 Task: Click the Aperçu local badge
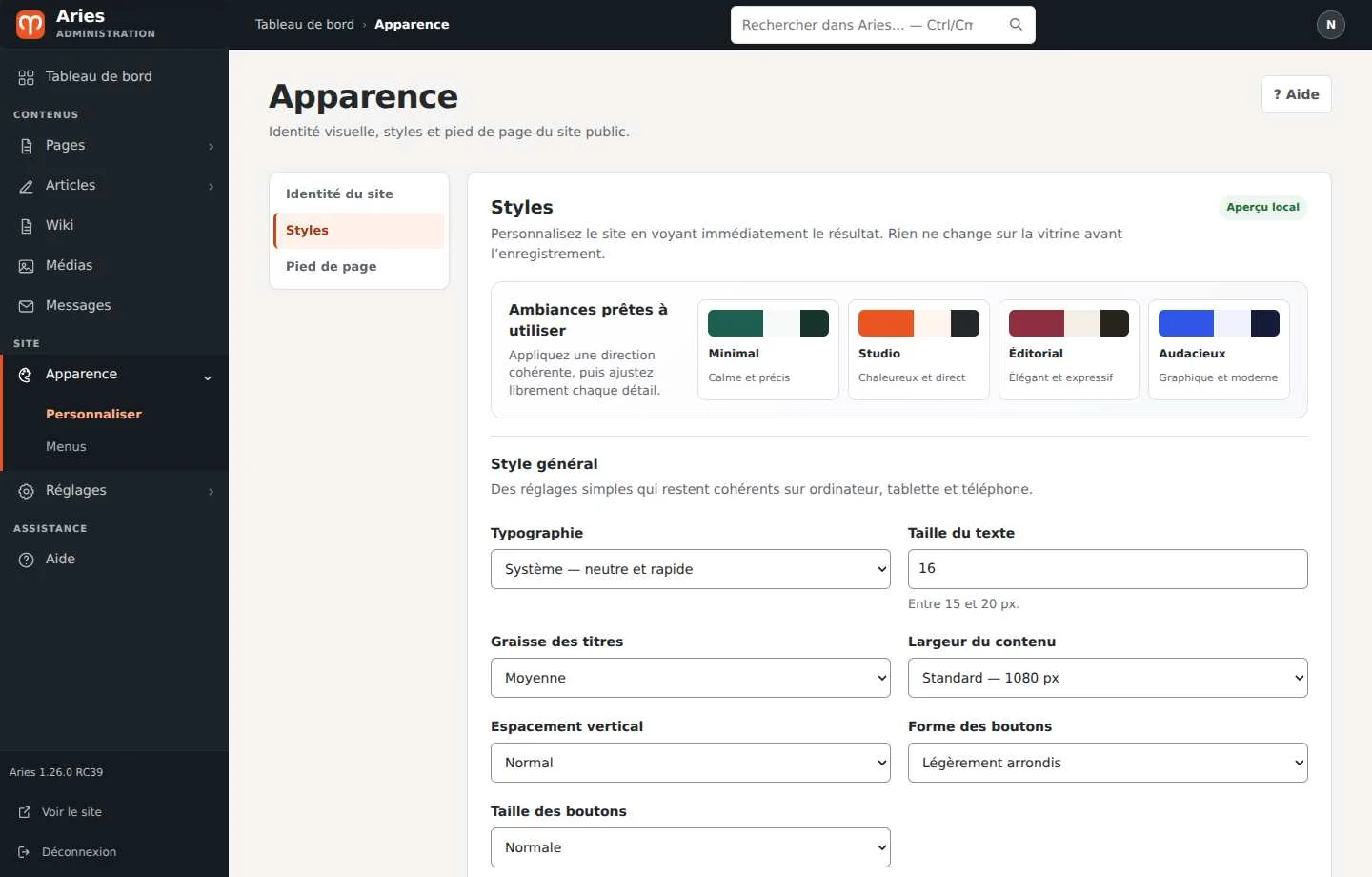point(1262,207)
